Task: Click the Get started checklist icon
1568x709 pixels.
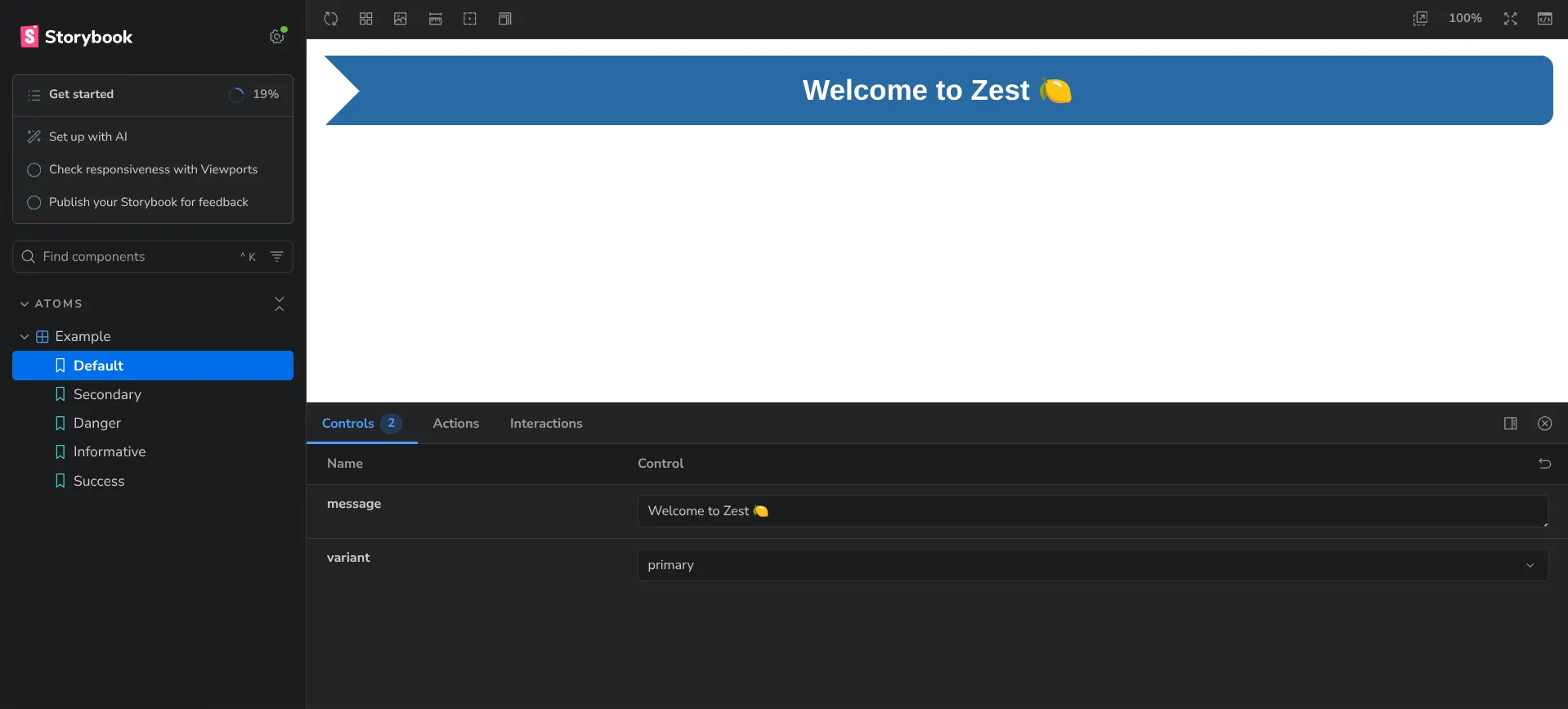Action: coord(34,95)
